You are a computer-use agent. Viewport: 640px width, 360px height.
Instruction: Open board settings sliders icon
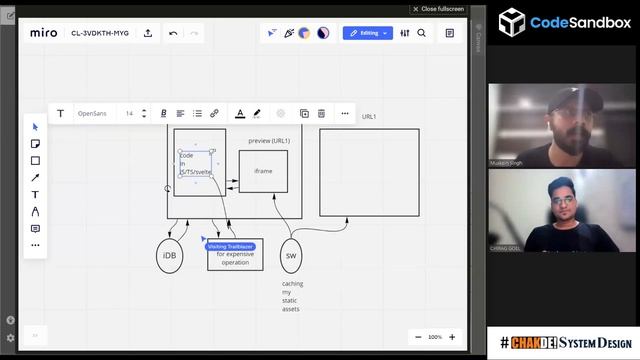(x=404, y=33)
